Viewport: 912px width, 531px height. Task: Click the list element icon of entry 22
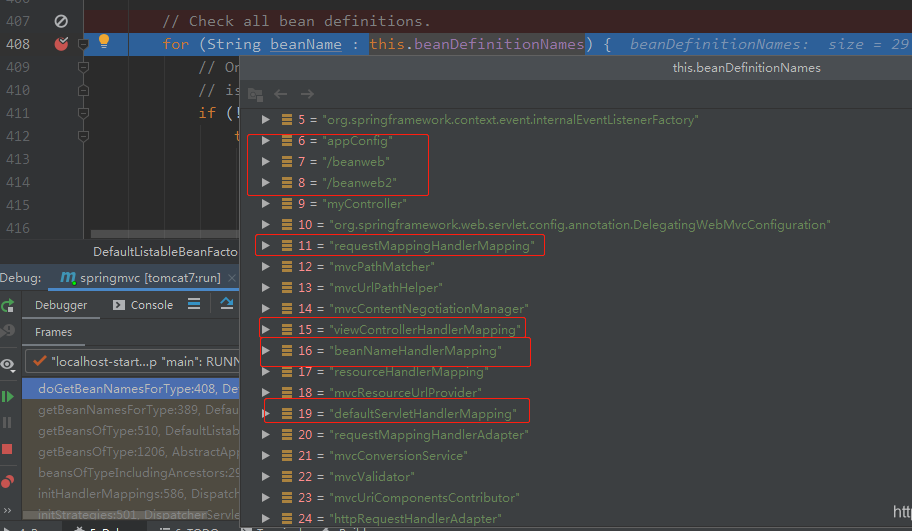(x=287, y=476)
